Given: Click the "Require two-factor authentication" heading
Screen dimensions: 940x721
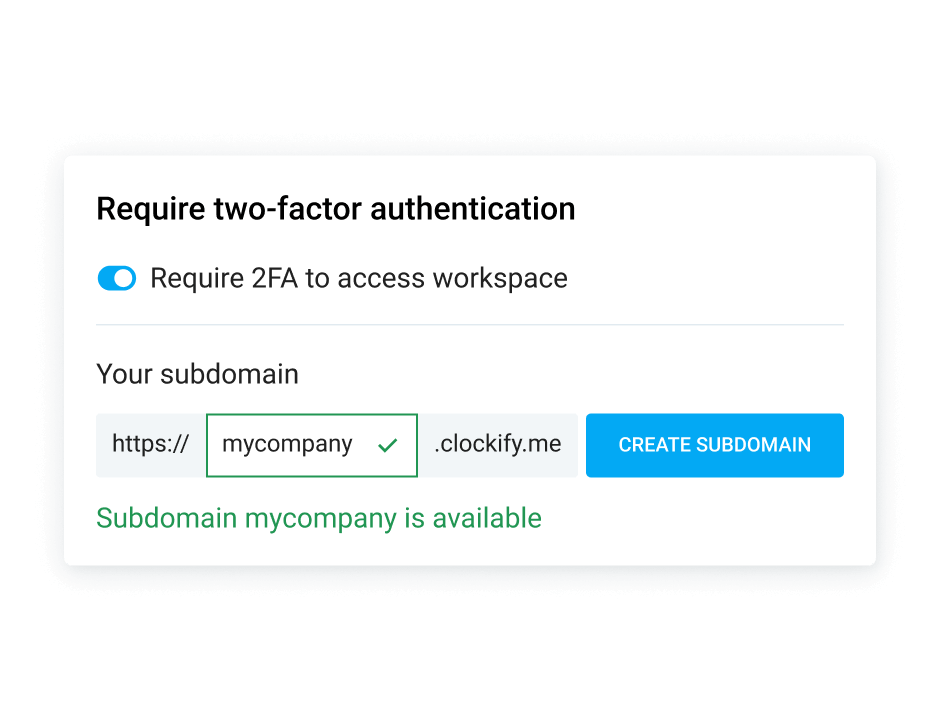Looking at the screenshot, I should coord(335,209).
